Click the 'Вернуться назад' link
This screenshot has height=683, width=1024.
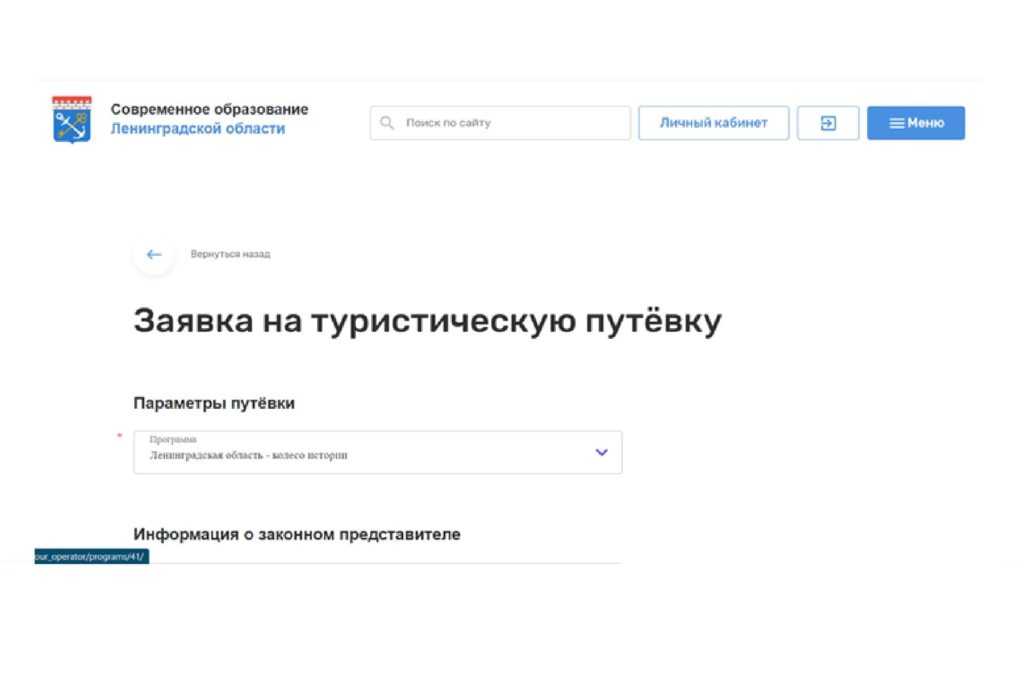[x=230, y=254]
